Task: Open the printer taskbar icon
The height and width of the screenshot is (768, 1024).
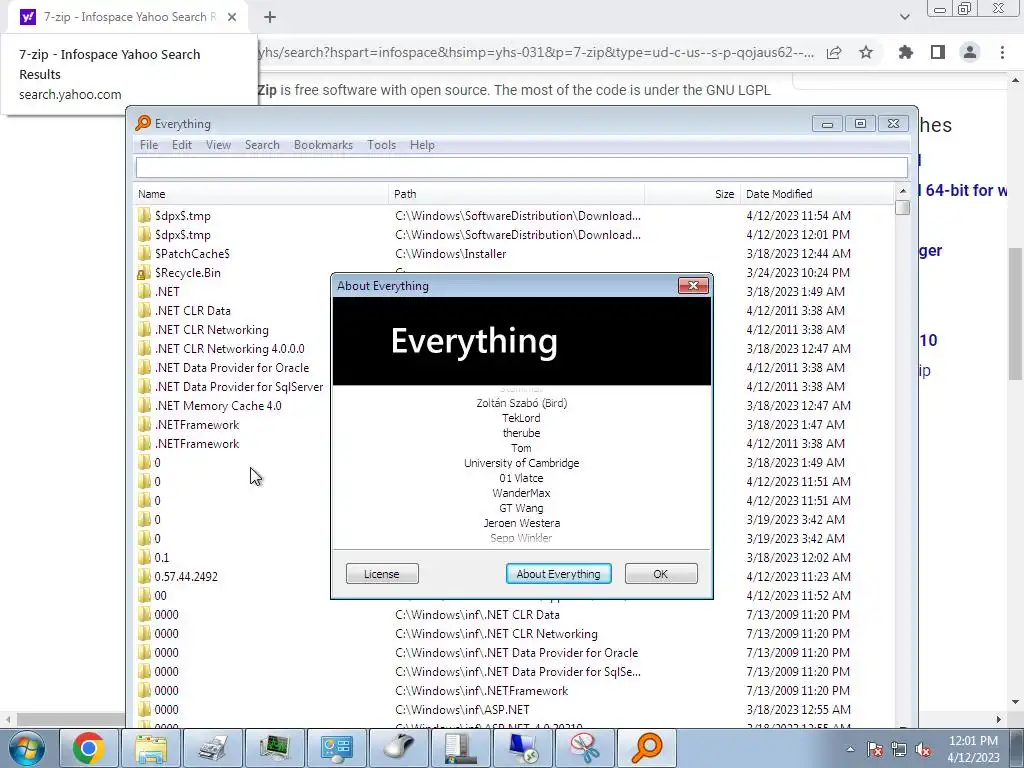Action: (213, 748)
